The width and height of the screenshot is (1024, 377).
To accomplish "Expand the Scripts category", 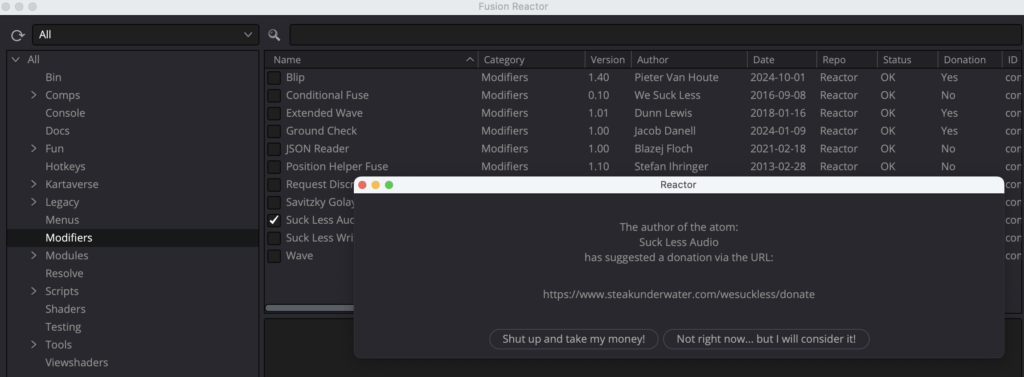I will pyautogui.click(x=33, y=291).
